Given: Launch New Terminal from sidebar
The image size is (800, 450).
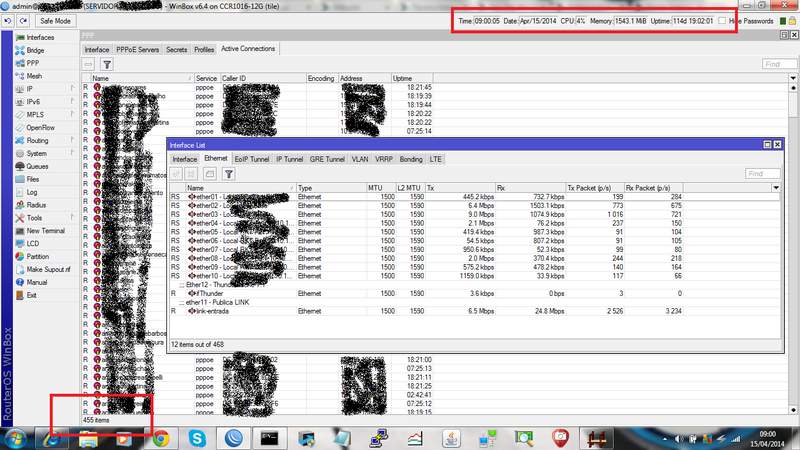Looking at the screenshot, I should coord(45,231).
